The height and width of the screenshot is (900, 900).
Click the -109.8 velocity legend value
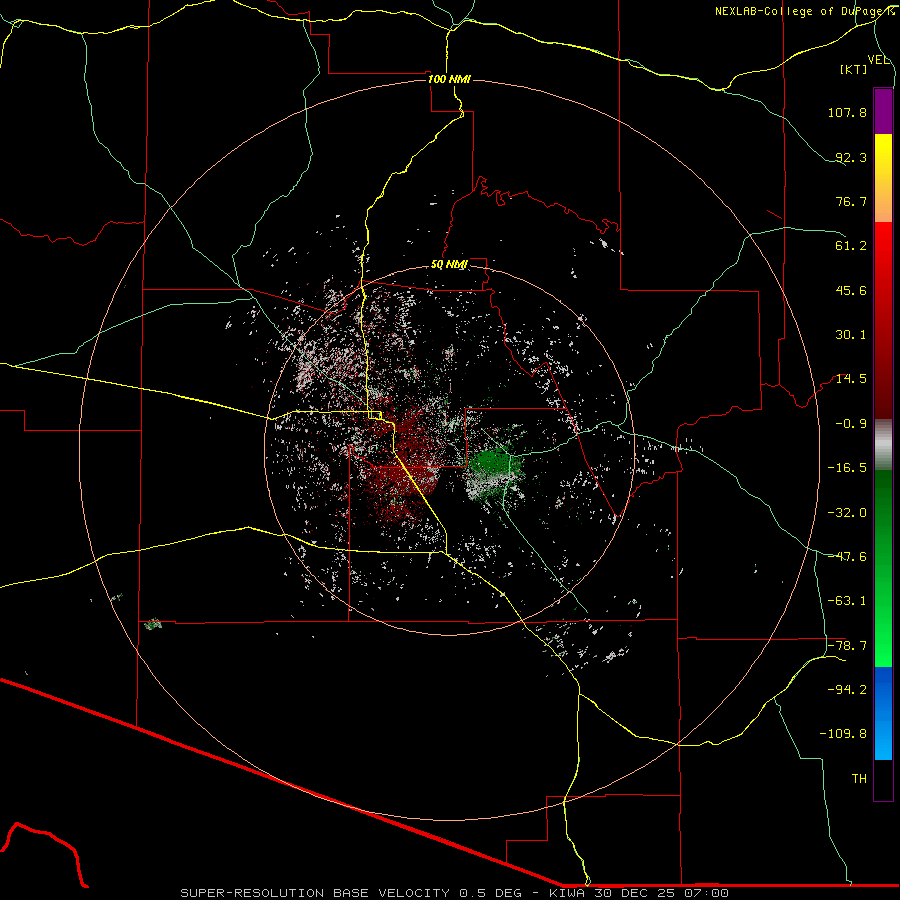tap(844, 734)
